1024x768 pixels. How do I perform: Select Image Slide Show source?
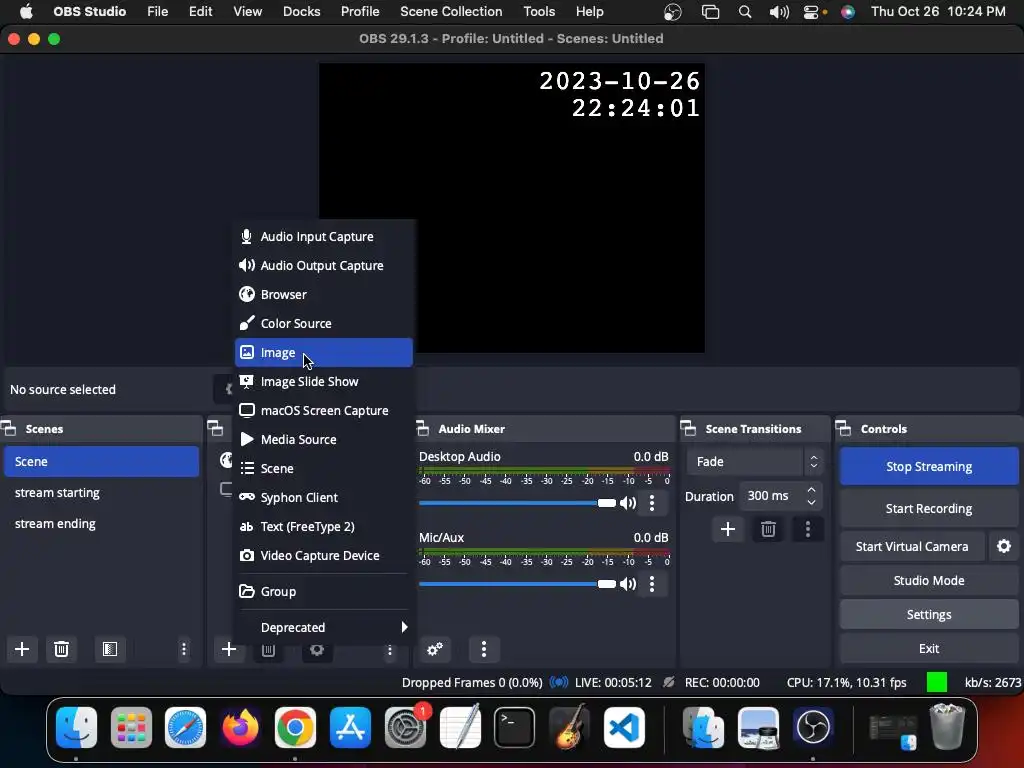coord(323,381)
